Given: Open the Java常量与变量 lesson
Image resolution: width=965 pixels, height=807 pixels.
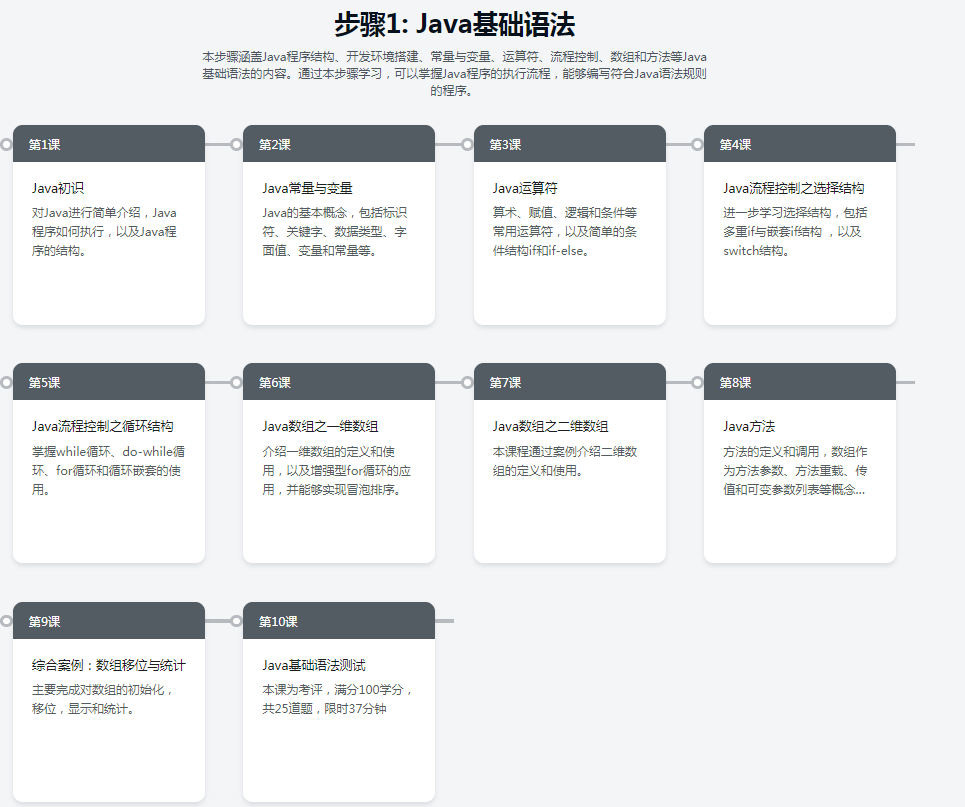Looking at the screenshot, I should point(307,188).
